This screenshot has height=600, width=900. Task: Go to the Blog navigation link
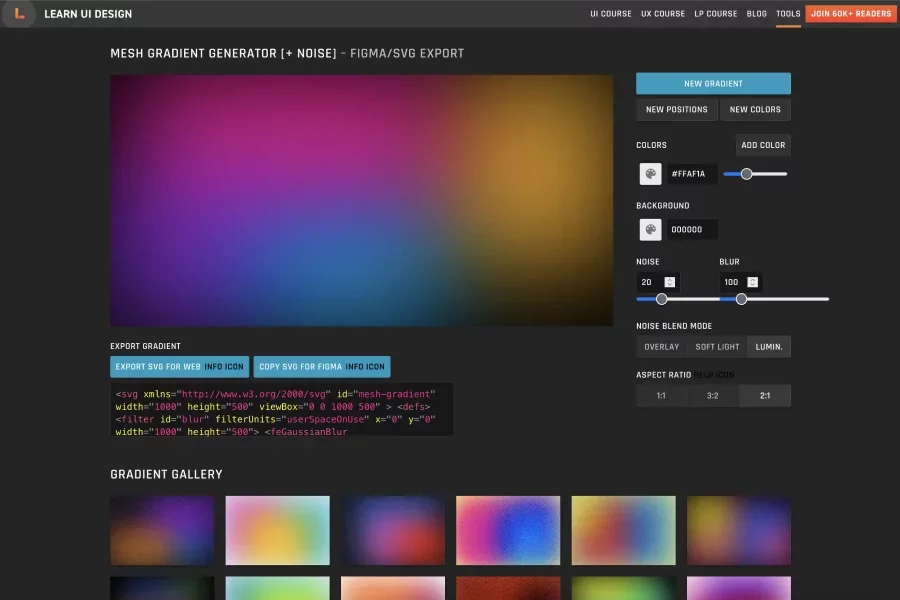756,14
